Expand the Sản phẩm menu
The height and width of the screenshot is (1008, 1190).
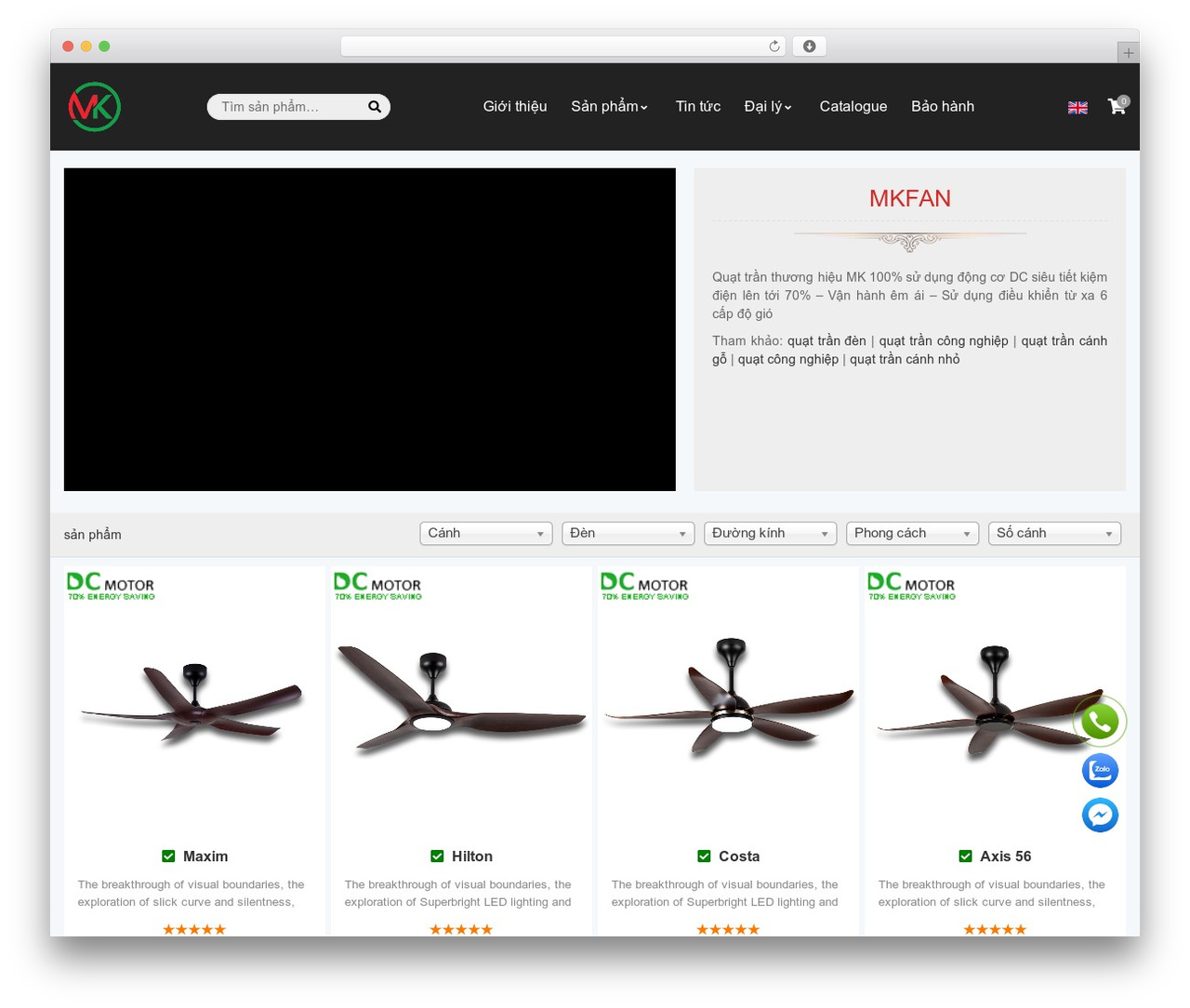[610, 107]
